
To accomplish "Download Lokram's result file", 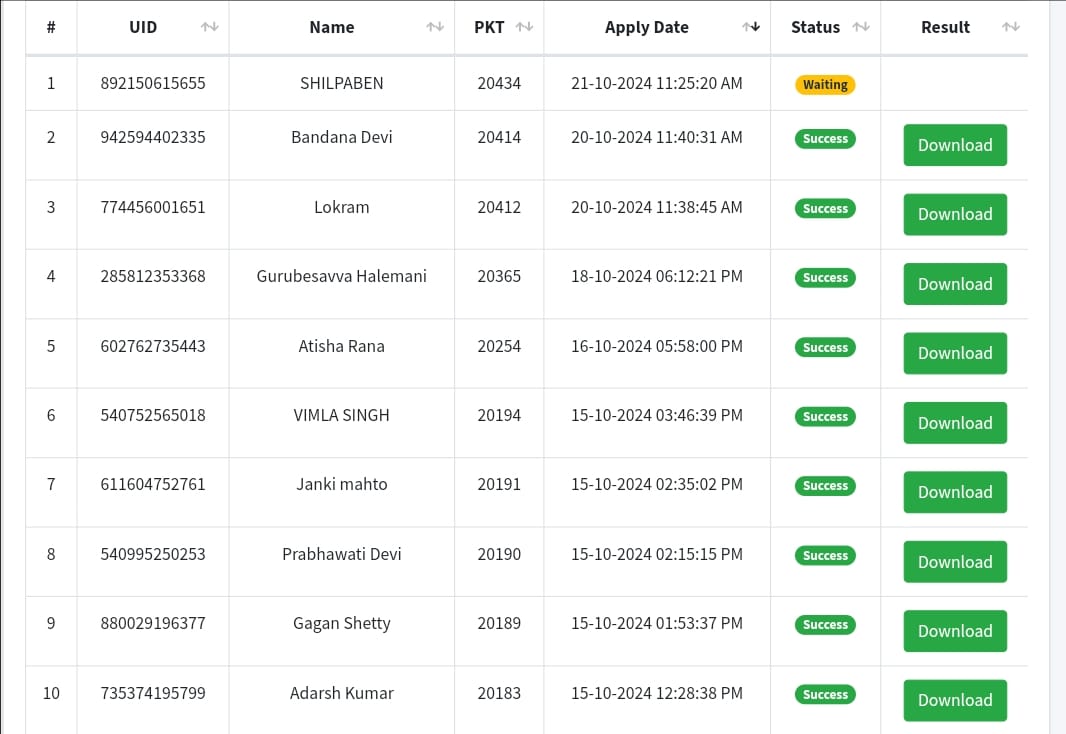I will coord(954,214).
